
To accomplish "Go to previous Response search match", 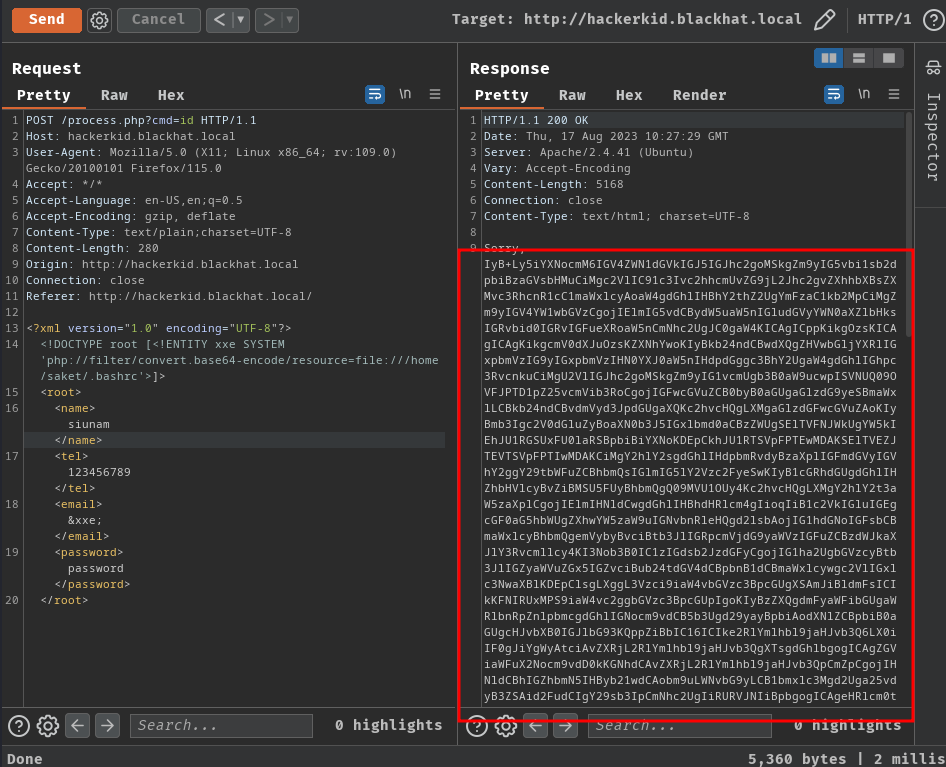I will click(536, 726).
